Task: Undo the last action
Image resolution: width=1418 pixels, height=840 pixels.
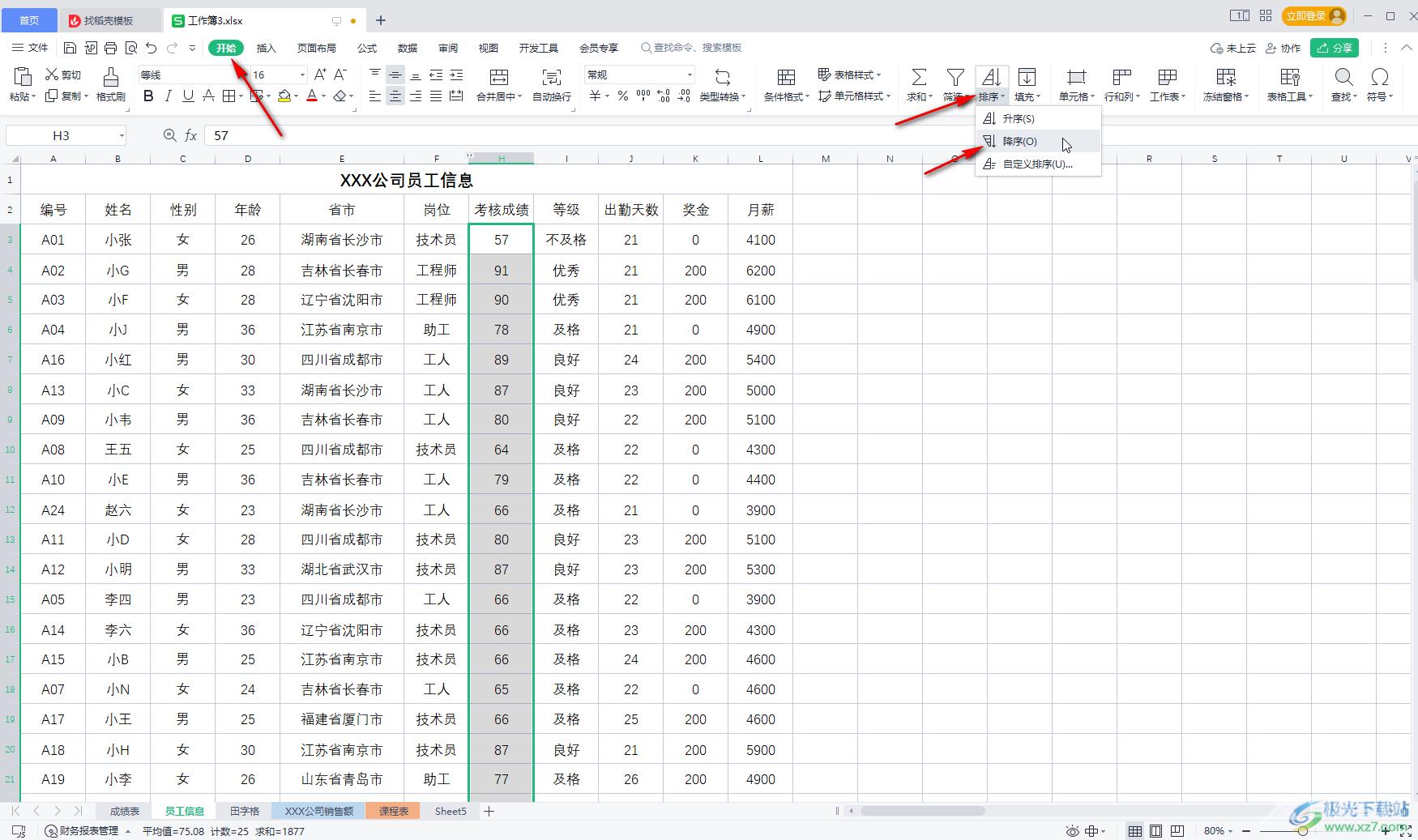Action: point(152,48)
